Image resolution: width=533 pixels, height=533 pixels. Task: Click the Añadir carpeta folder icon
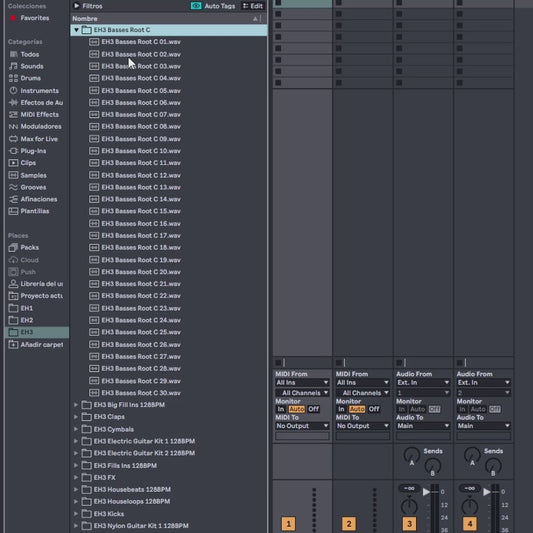[x=13, y=344]
